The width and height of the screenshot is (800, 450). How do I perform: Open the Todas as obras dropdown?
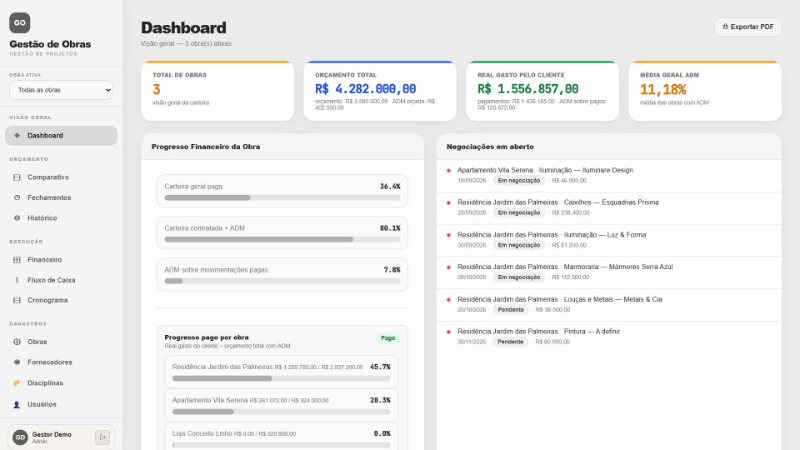click(x=61, y=90)
